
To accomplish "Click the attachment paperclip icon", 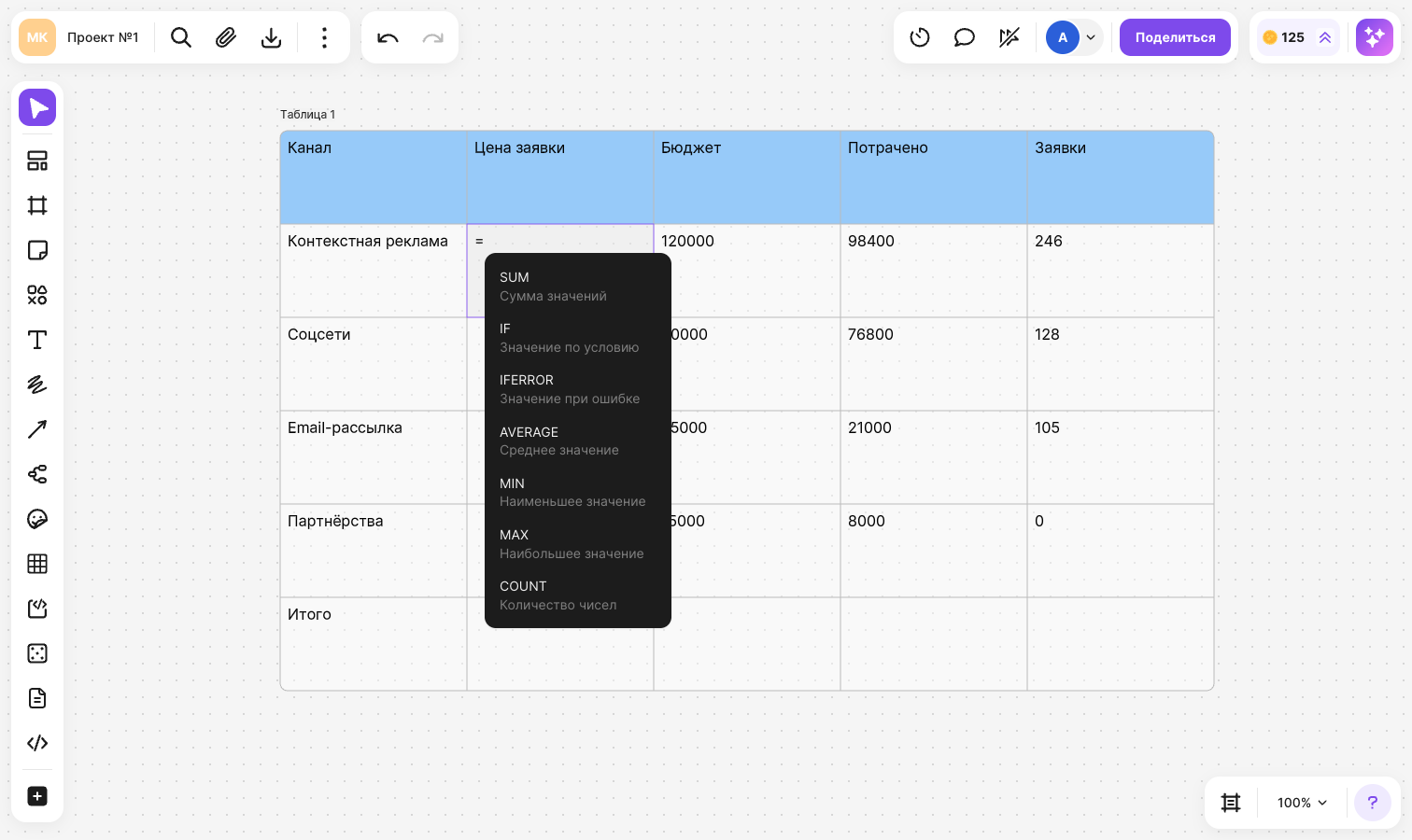I will point(226,37).
